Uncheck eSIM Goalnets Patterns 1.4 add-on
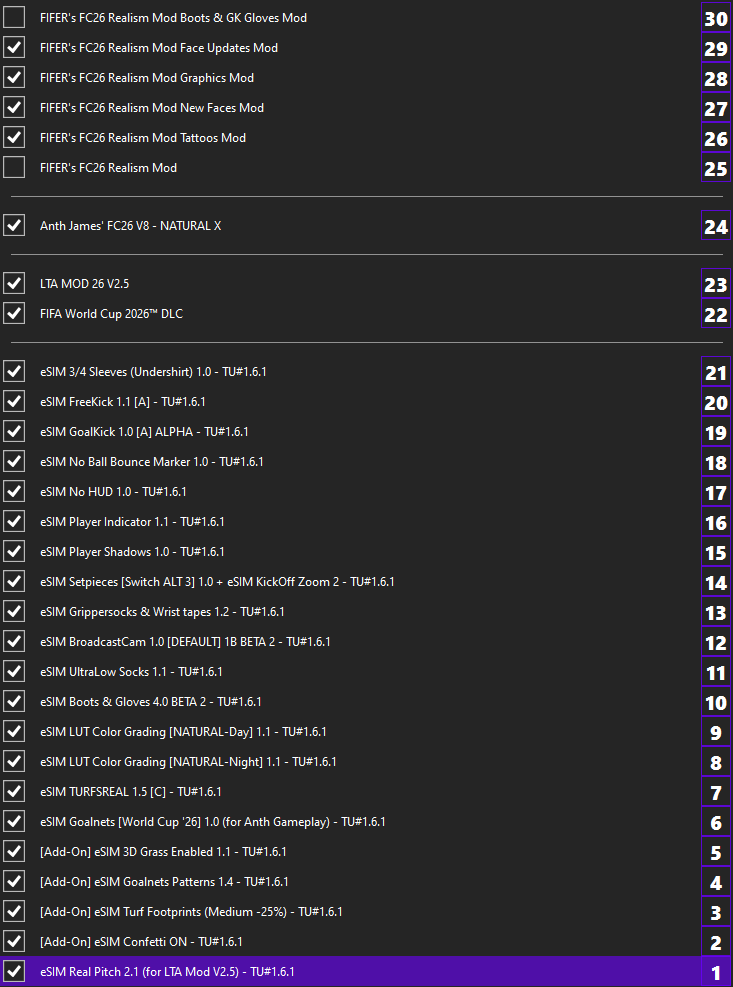 (14, 881)
